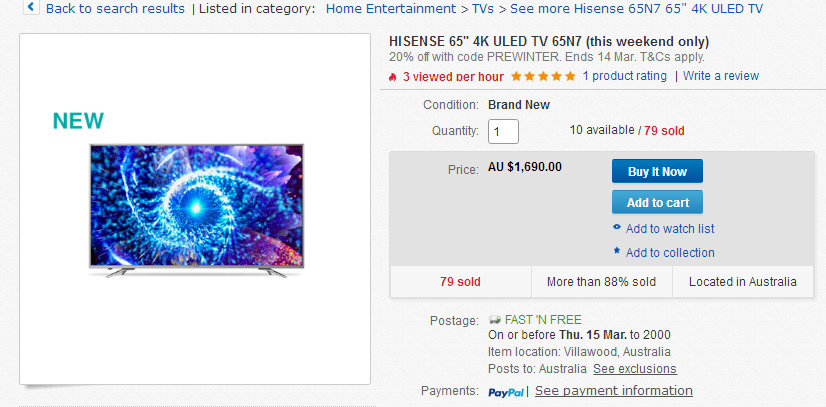Click the back arrow icon
This screenshot has height=407, width=826.
(31, 7)
